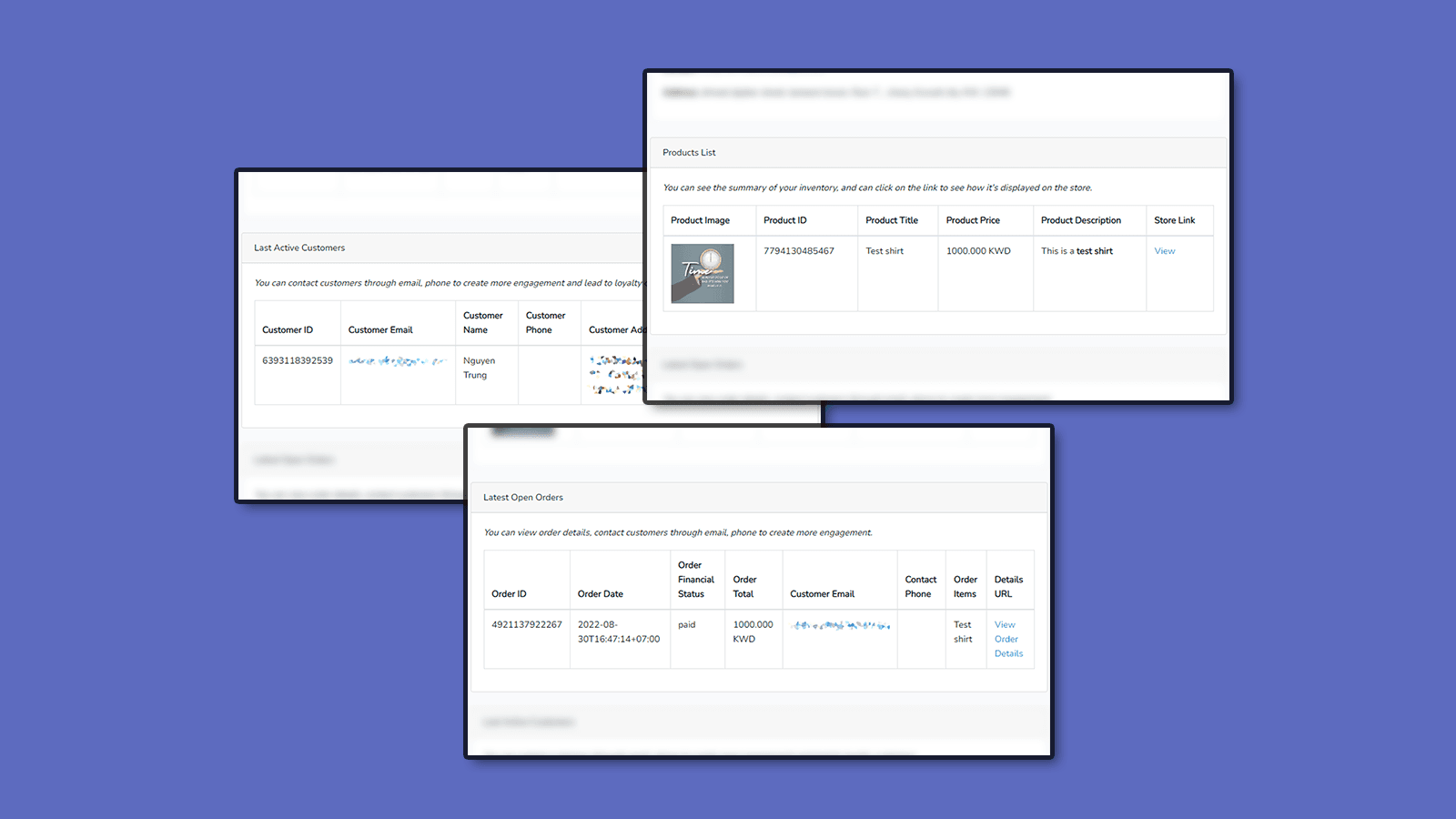Click the Test shirt product image thumbnail
Viewport: 1456px width, 819px height.
(x=702, y=273)
